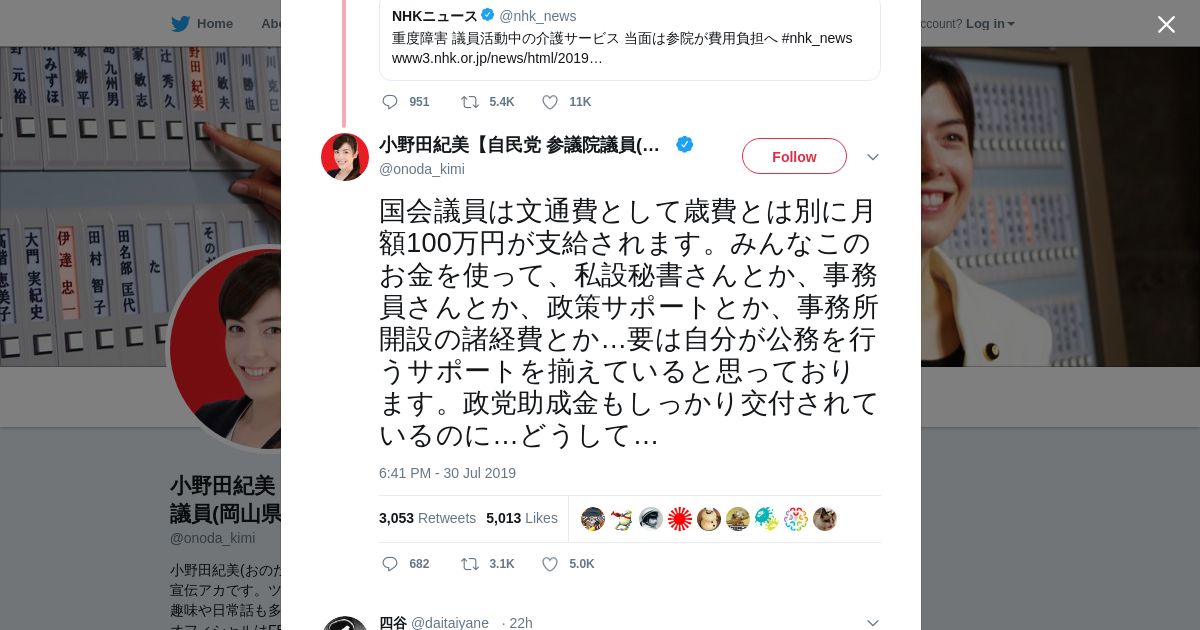Open the @nhk_news handle in quoted tweet
Viewport: 1200px width, 630px height.
tap(537, 16)
